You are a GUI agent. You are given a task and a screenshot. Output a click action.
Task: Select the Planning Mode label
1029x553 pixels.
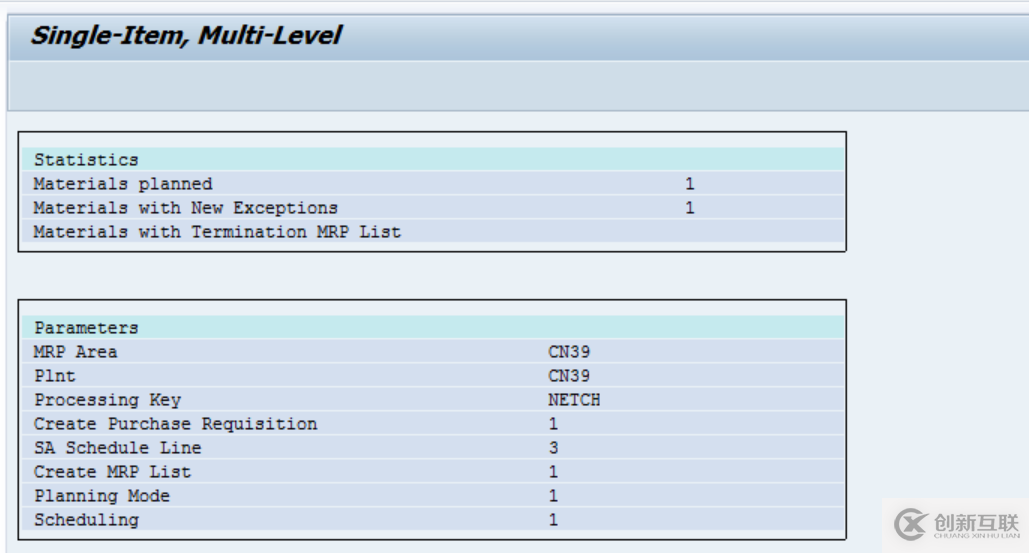102,495
